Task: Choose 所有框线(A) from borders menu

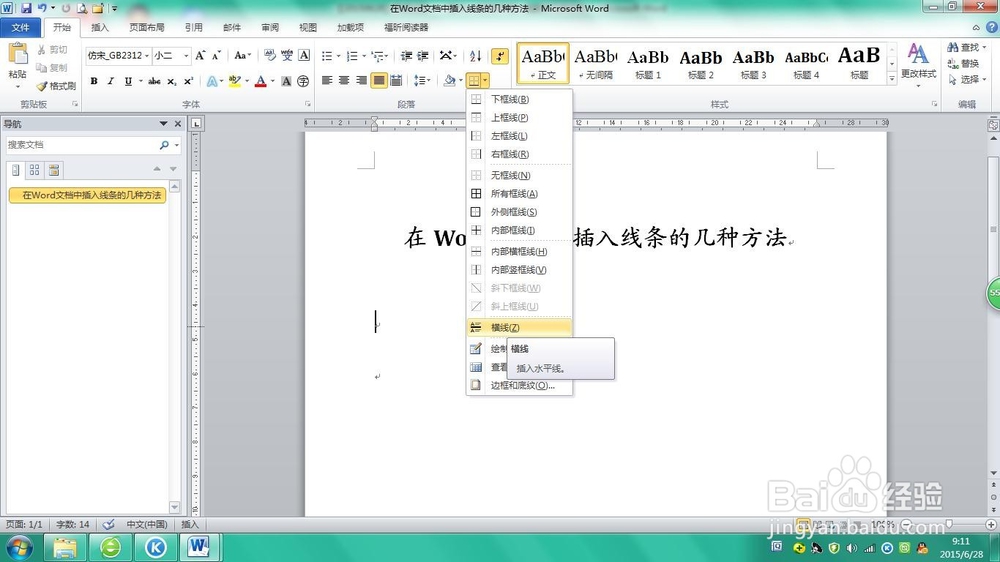Action: point(519,193)
